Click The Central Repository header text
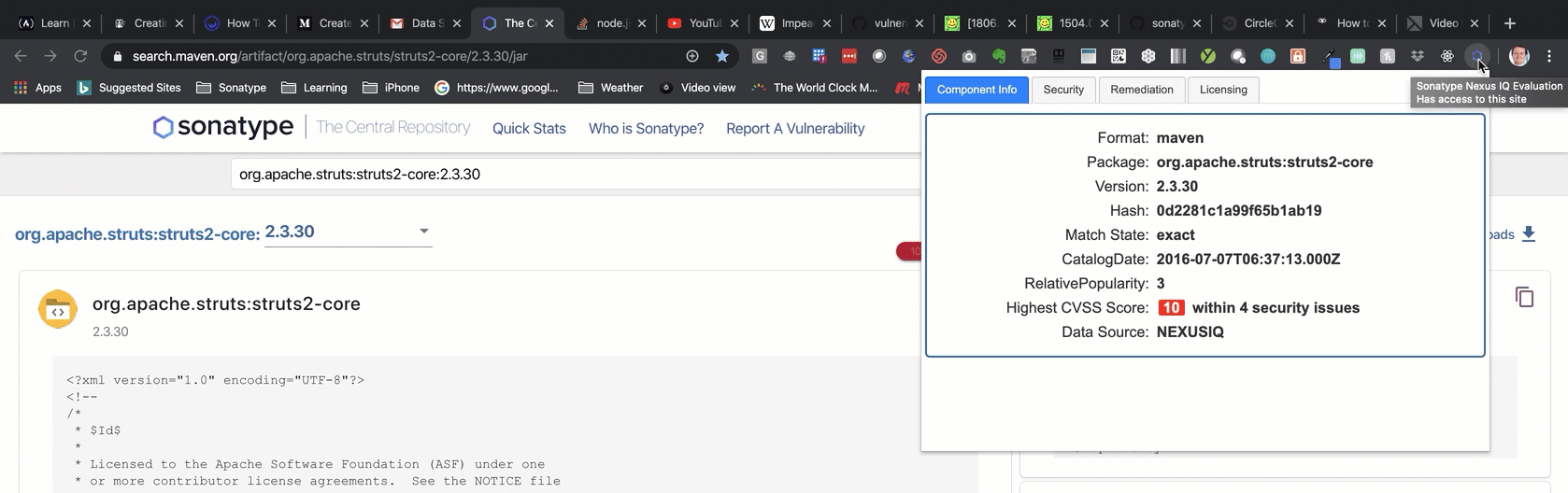This screenshot has width=1568, height=493. click(392, 127)
